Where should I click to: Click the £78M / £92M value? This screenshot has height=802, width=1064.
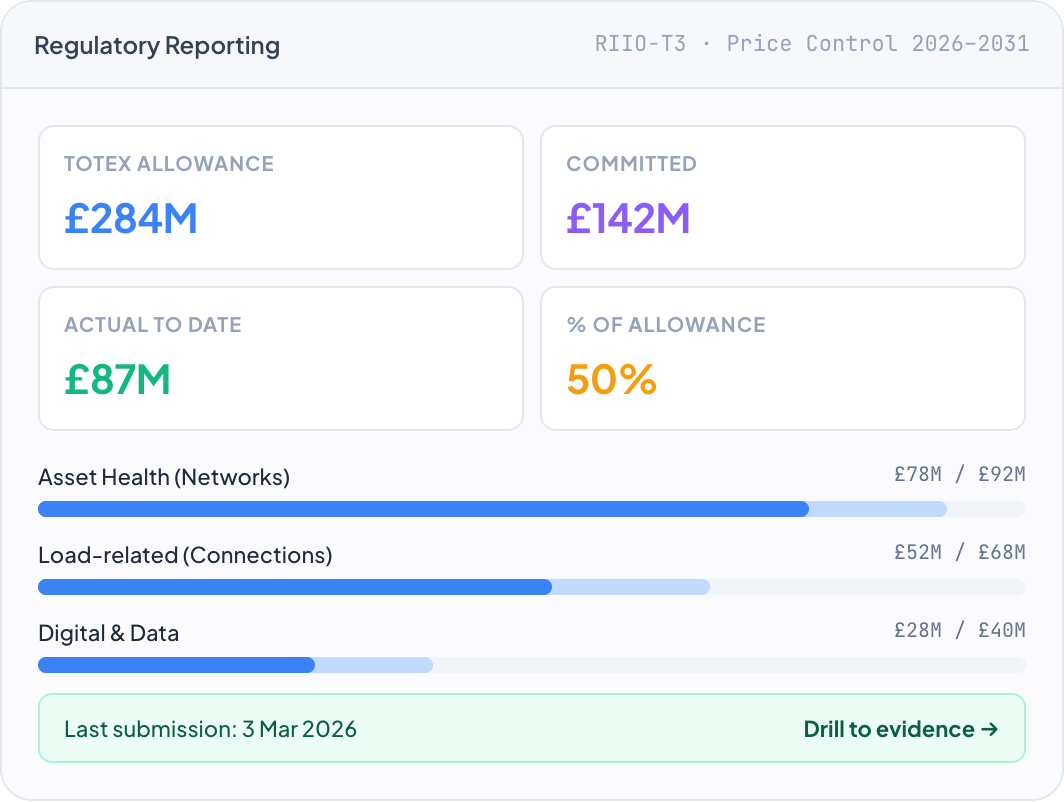click(959, 474)
